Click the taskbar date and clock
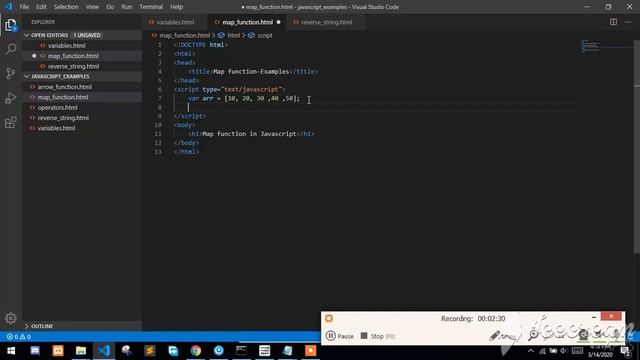This screenshot has height=360, width=640. point(600,351)
